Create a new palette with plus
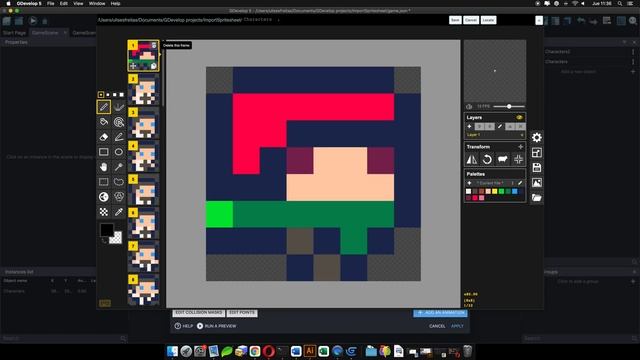The image size is (640, 360). (x=469, y=183)
